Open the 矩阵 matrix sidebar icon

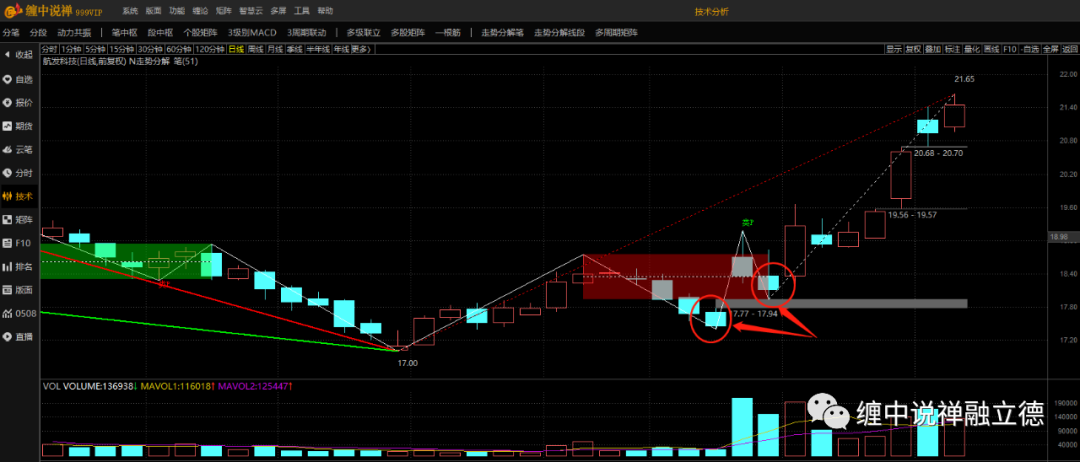pyautogui.click(x=19, y=220)
